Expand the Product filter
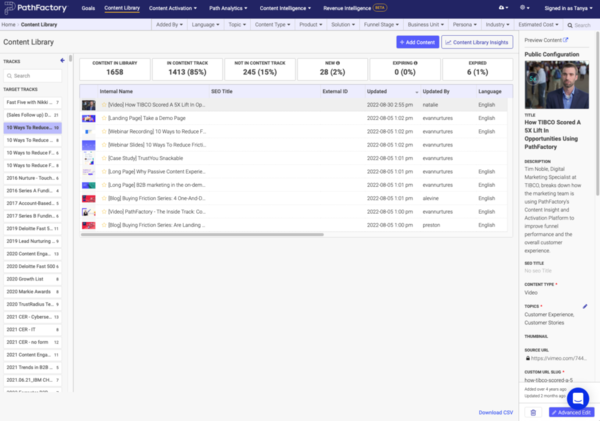Viewport: 600px width, 421px height. [311, 24]
